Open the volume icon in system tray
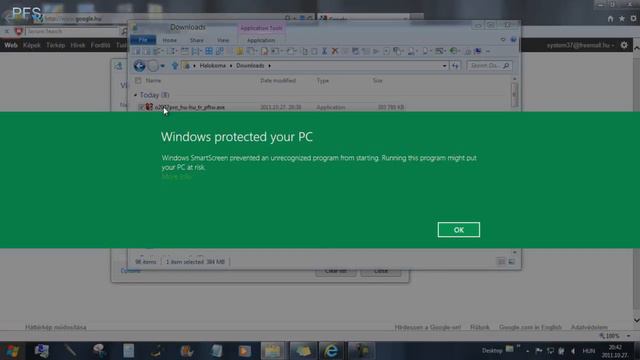 pyautogui.click(x=573, y=351)
